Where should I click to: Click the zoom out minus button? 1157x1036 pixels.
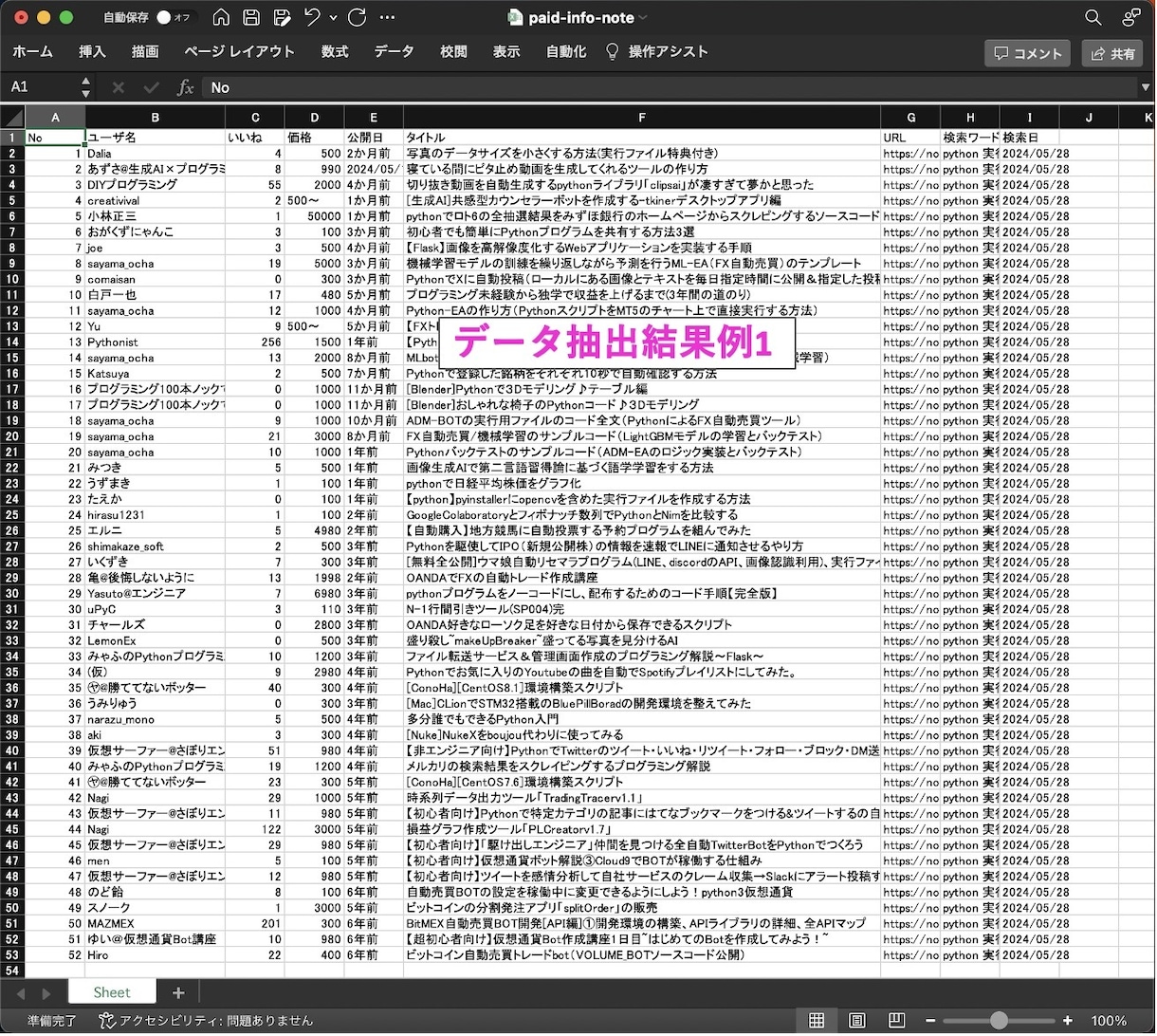click(930, 1021)
